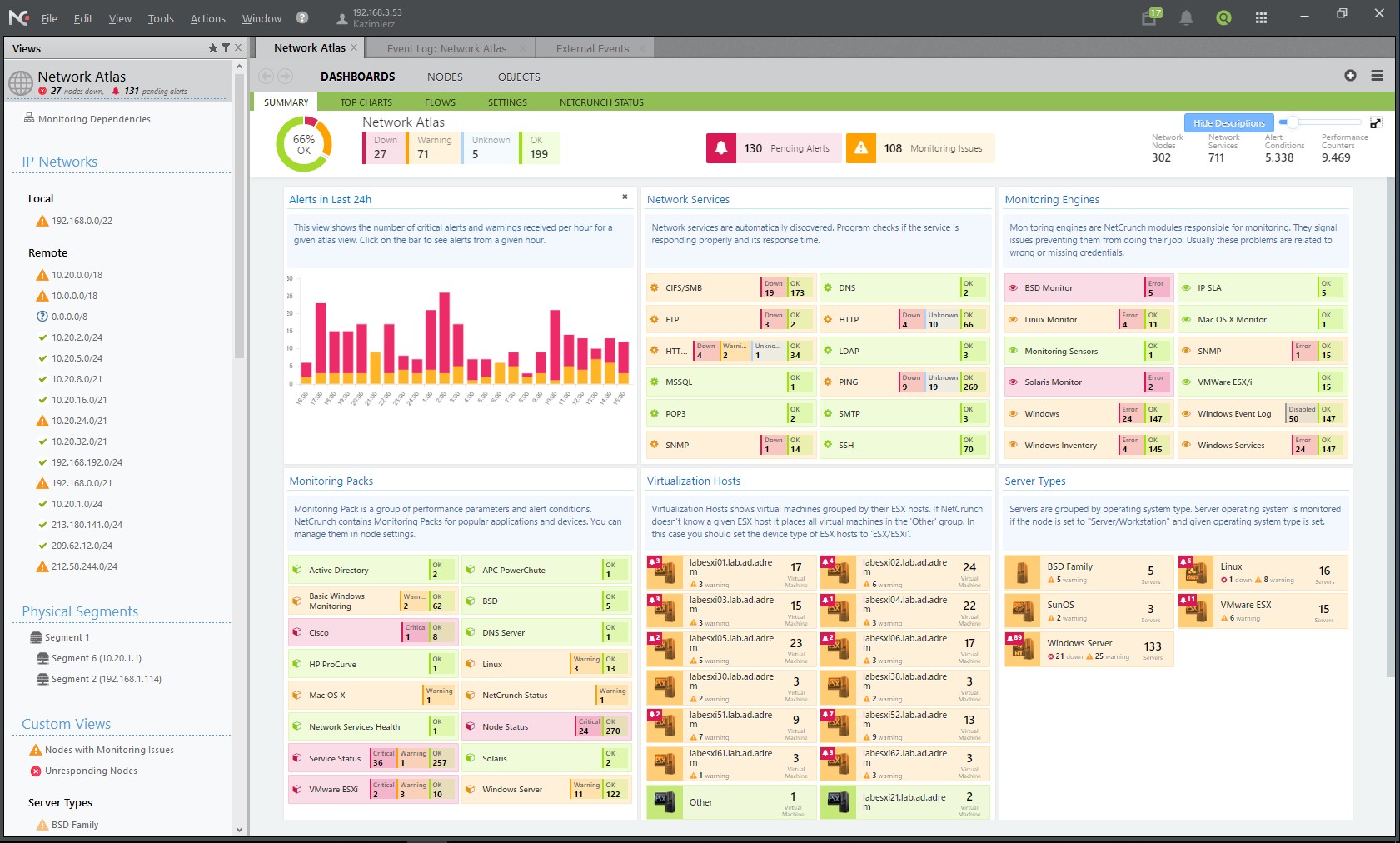Image resolution: width=1400 pixels, height=843 pixels.
Task: Open the notifications bell in title bar
Action: coord(1186,18)
